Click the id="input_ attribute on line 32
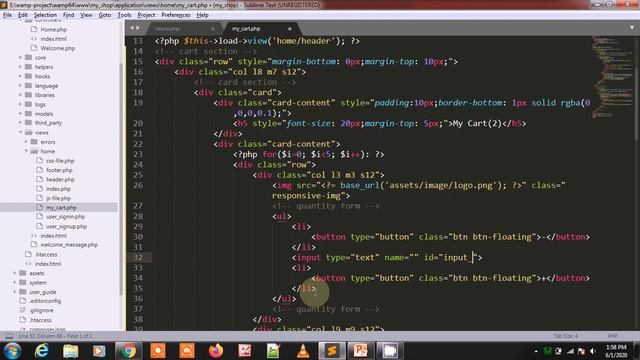 click(x=451, y=258)
